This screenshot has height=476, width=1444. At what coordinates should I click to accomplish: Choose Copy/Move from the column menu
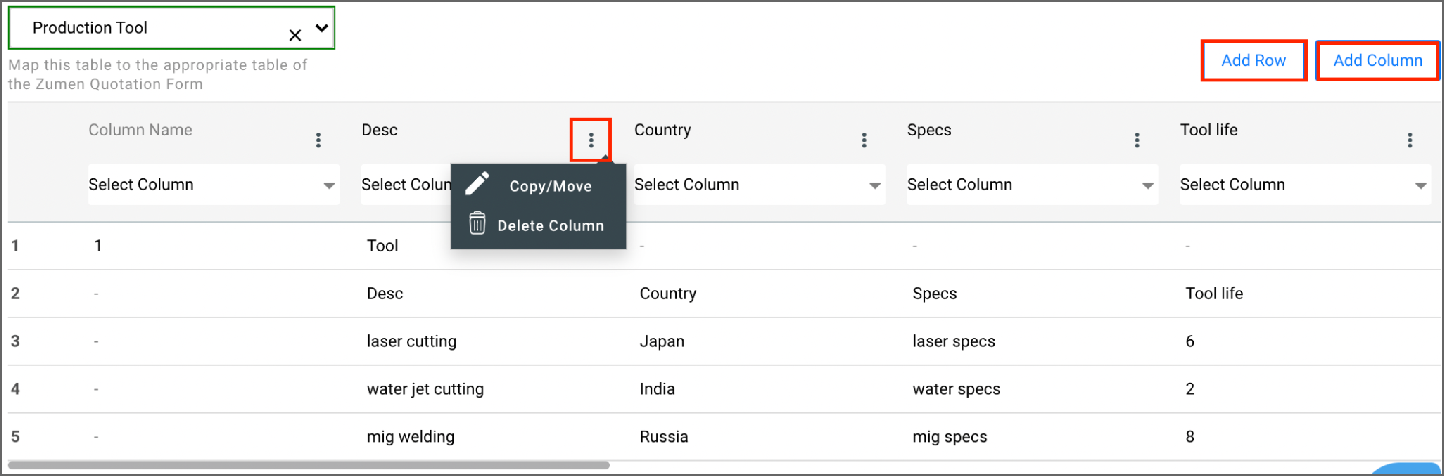point(550,186)
